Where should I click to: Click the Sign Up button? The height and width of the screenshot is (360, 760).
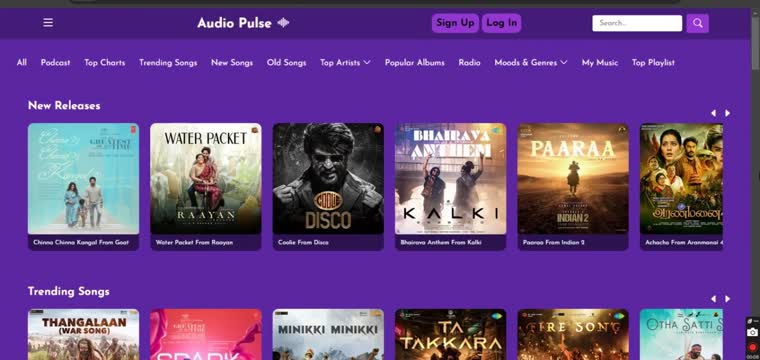coord(455,23)
